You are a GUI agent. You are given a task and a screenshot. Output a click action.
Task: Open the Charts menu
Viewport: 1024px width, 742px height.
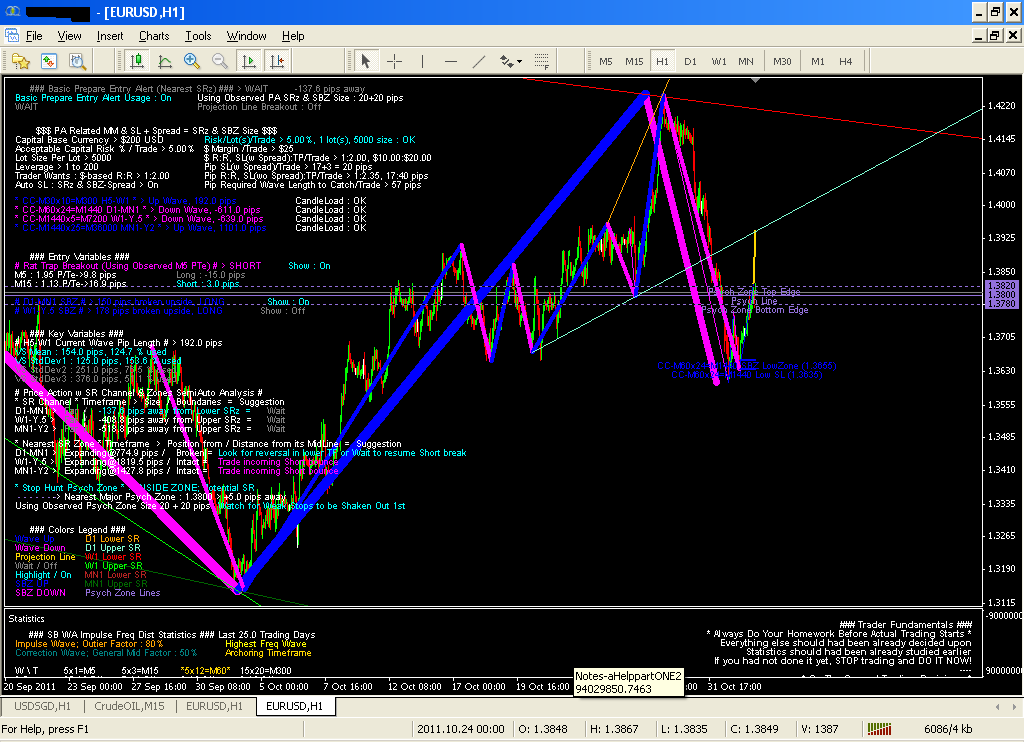tap(154, 36)
